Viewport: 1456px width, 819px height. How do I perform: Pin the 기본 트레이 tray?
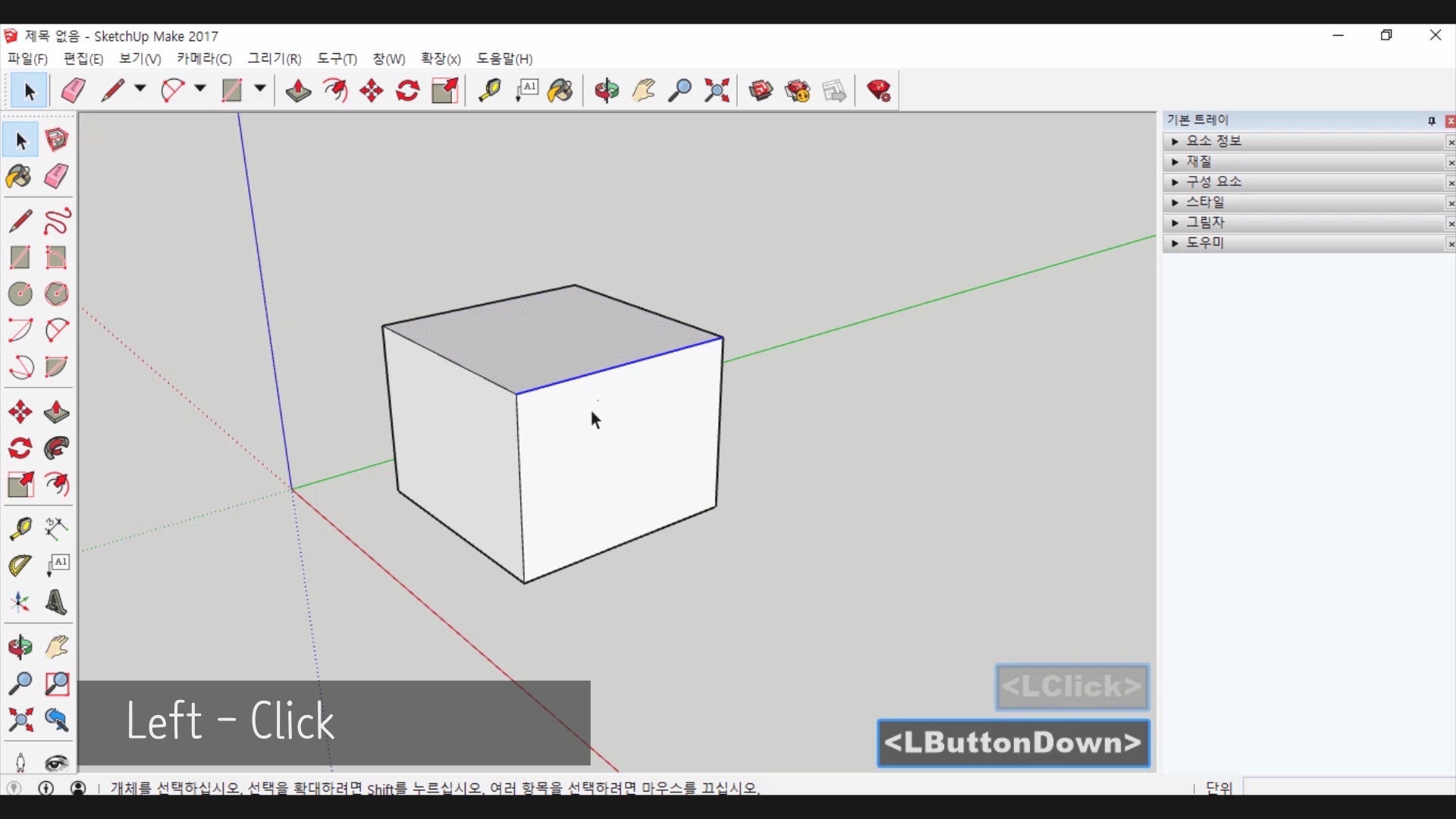(1432, 121)
